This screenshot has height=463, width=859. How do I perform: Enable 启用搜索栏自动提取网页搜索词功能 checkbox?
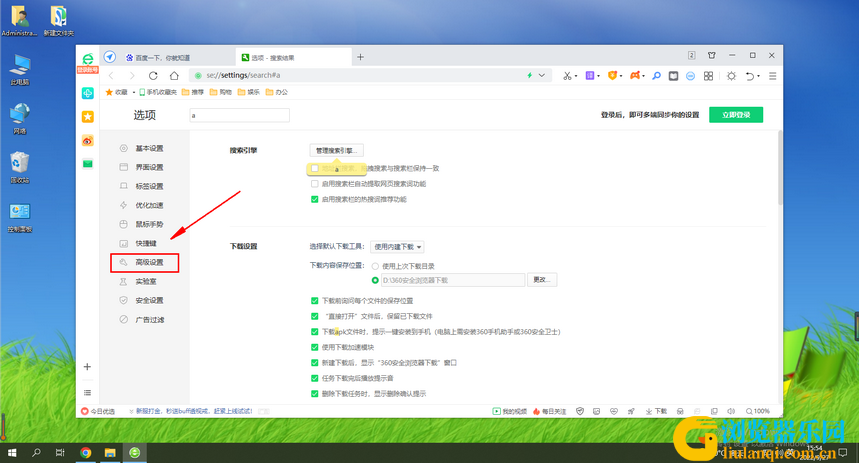(314, 184)
